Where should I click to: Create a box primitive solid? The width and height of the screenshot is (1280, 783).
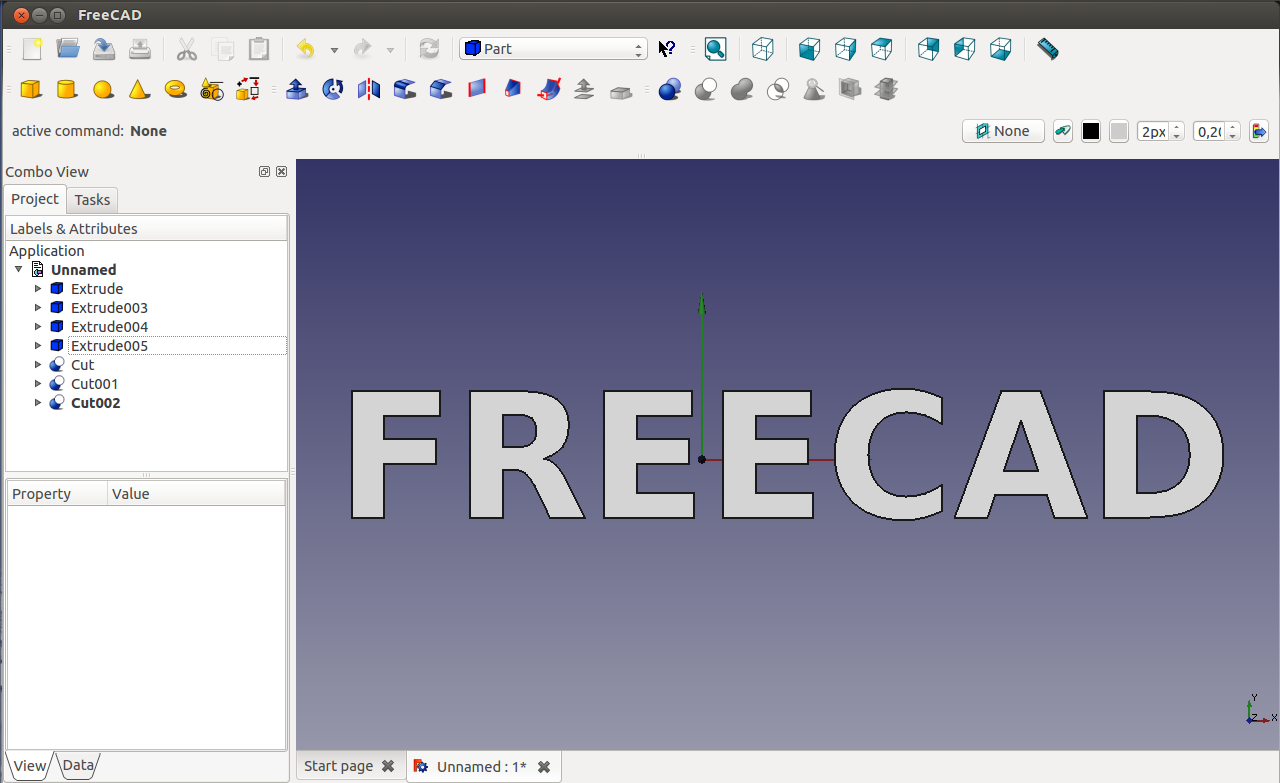[31, 90]
